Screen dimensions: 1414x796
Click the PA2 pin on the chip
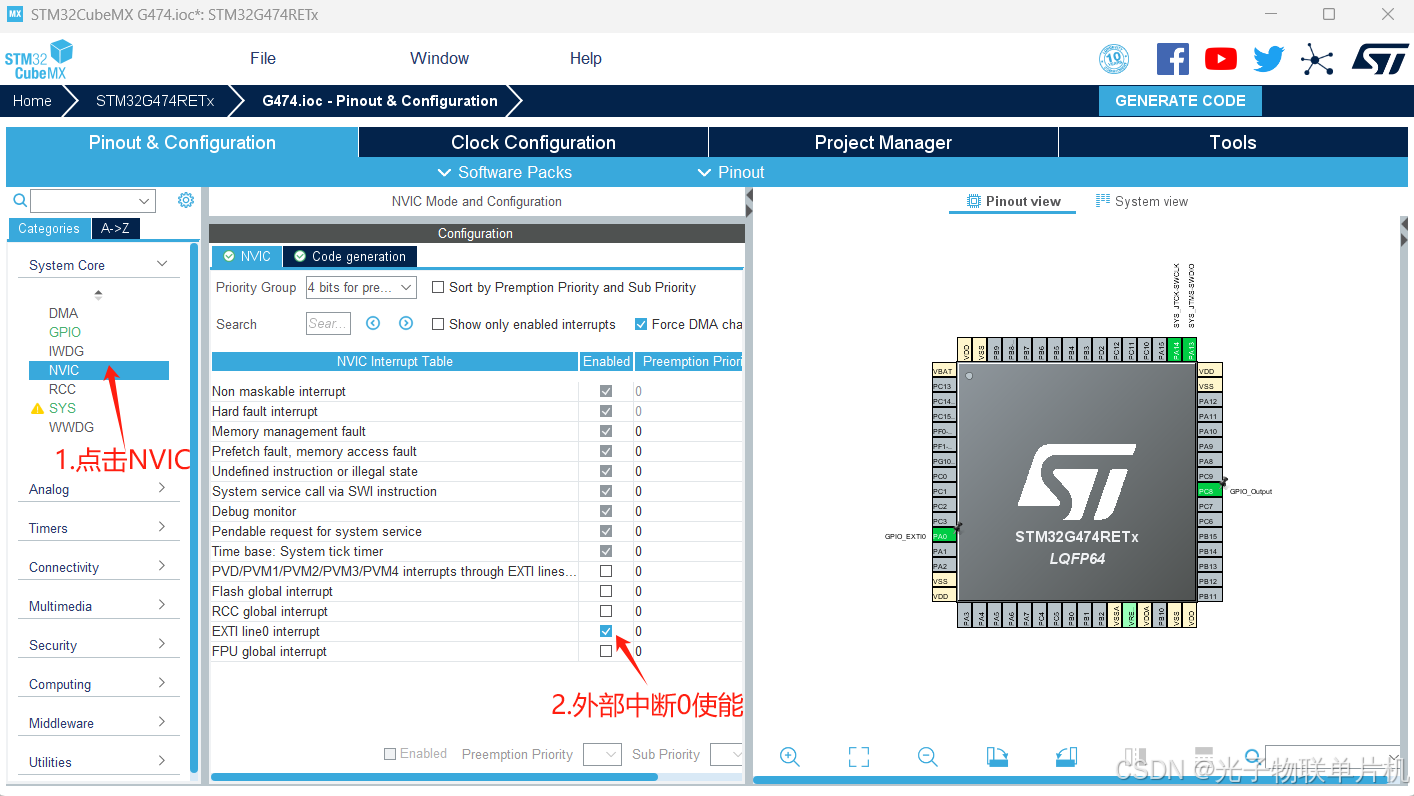pyautogui.click(x=943, y=566)
